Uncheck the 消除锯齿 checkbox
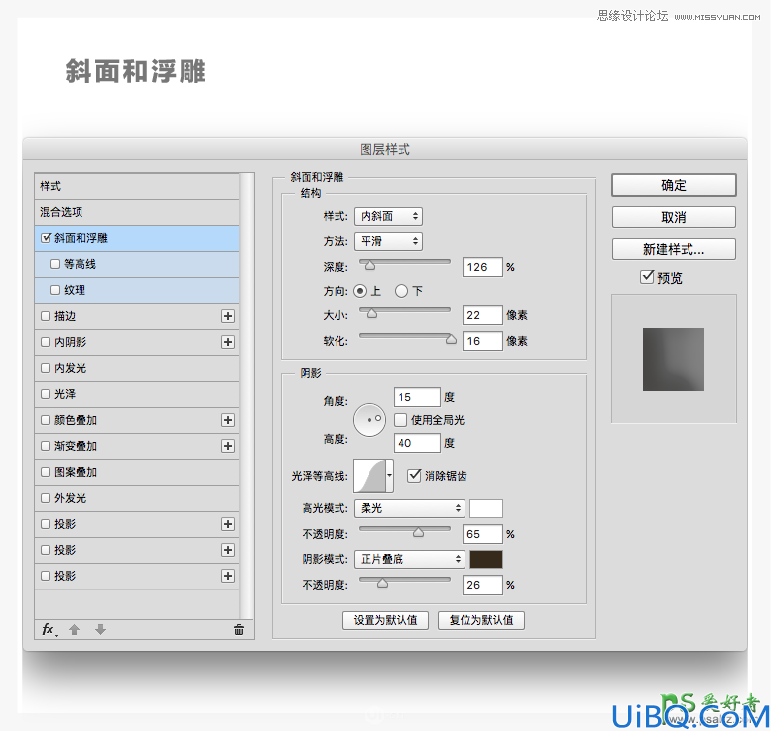 414,476
